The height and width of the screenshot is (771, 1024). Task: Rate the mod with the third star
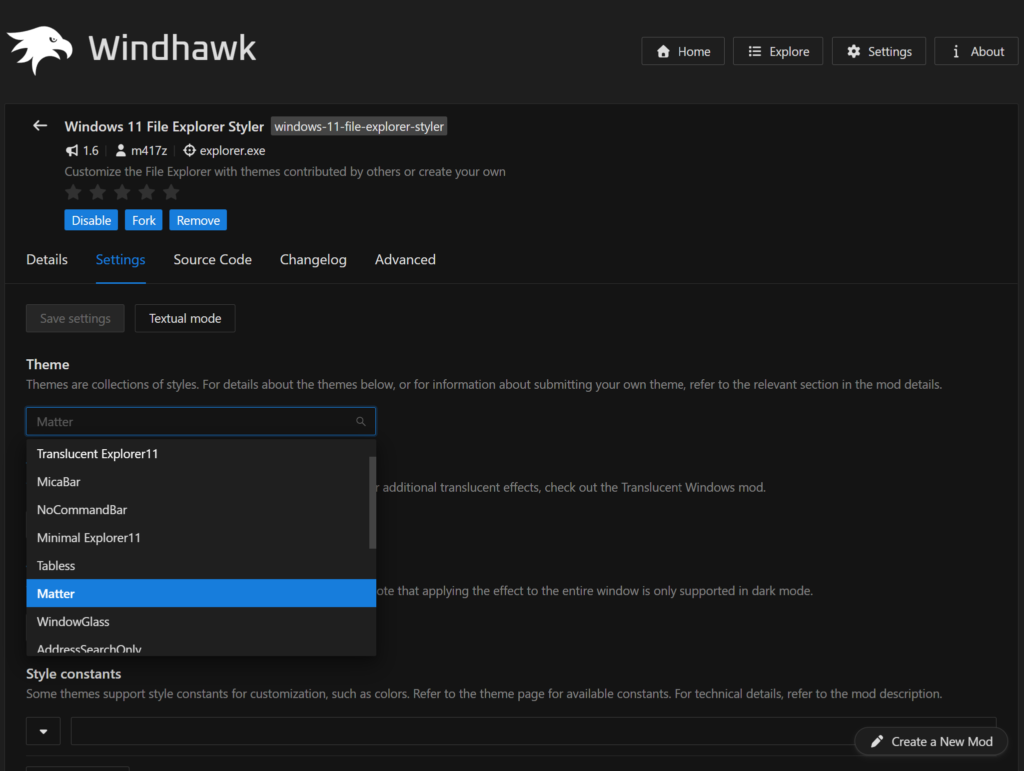pos(122,192)
